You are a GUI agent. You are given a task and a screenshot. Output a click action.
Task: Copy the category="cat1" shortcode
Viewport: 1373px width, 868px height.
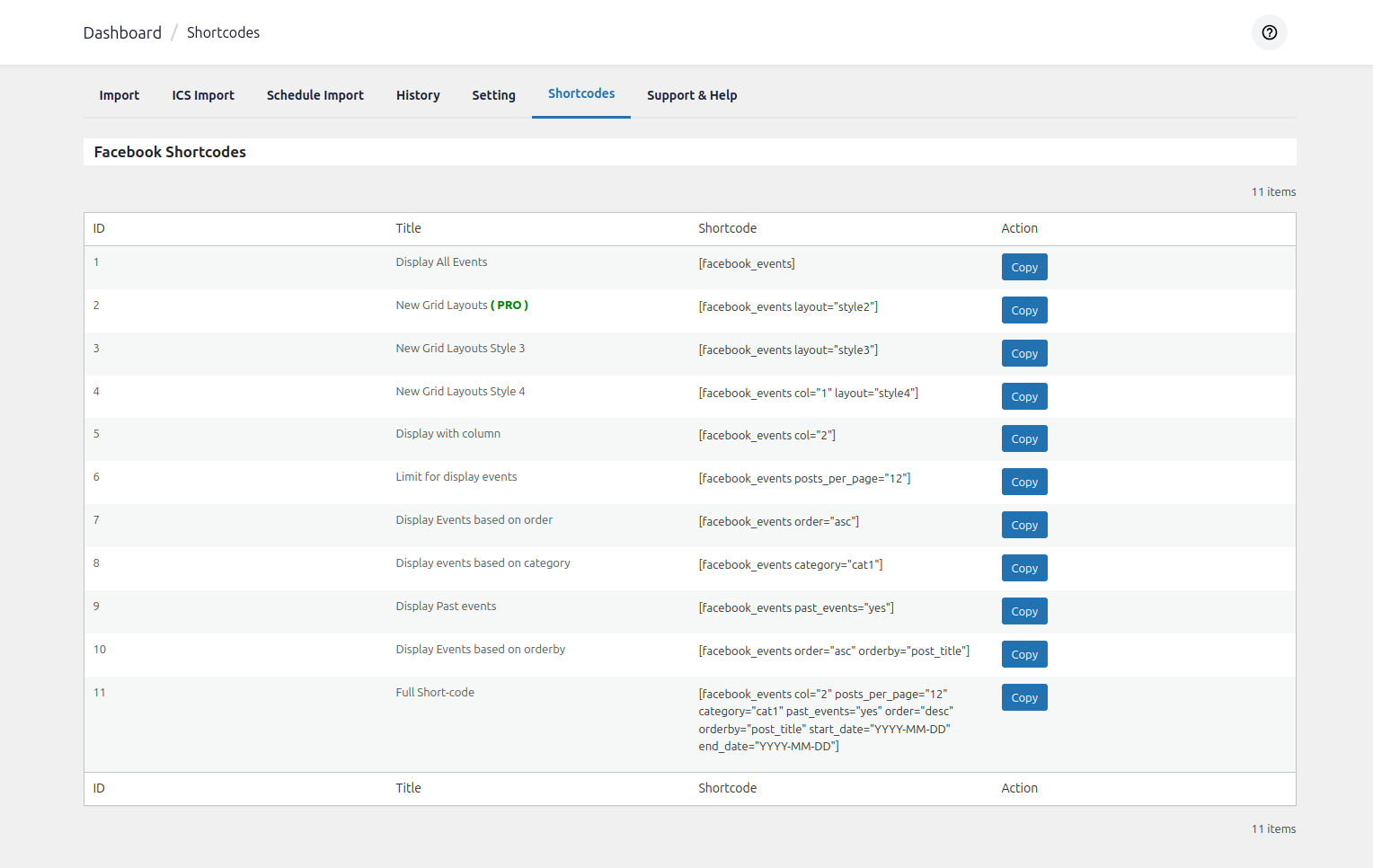(x=1024, y=568)
